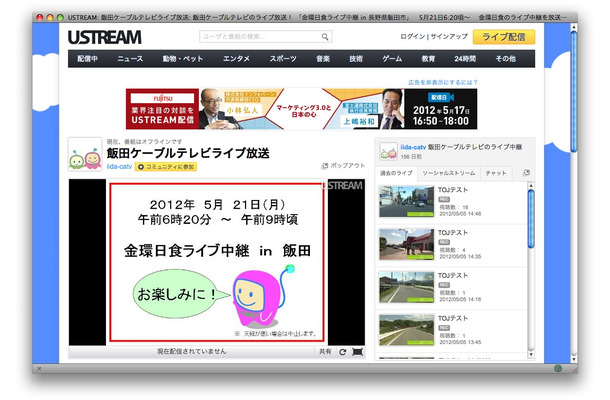
Task: Click the x icon in bottom status bar
Action: tap(39, 368)
